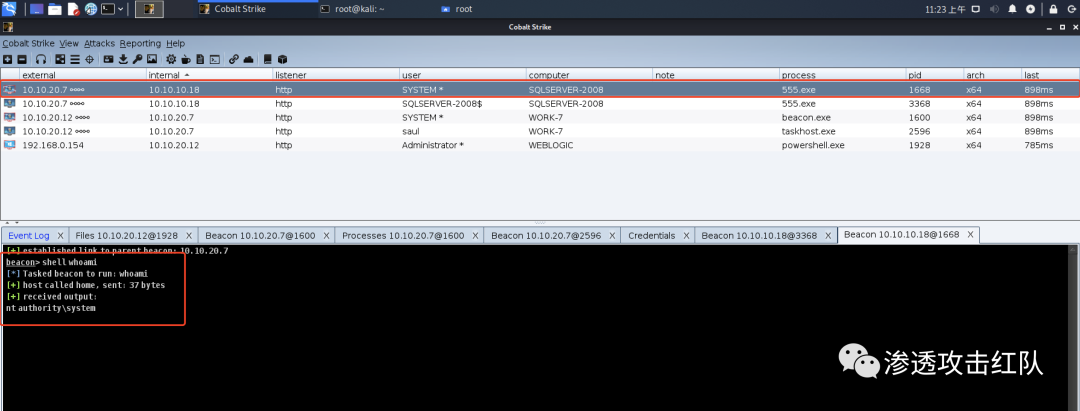Open the Attacks menu
The image size is (1080, 411).
tap(99, 43)
